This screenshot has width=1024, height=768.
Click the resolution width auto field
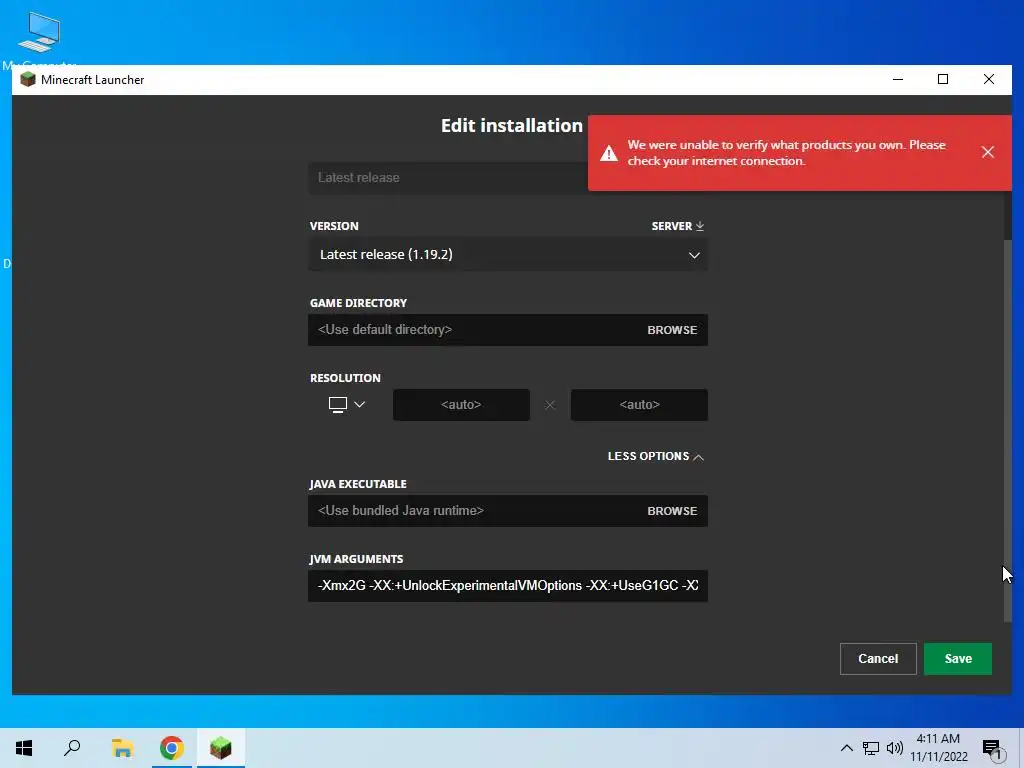tap(461, 405)
